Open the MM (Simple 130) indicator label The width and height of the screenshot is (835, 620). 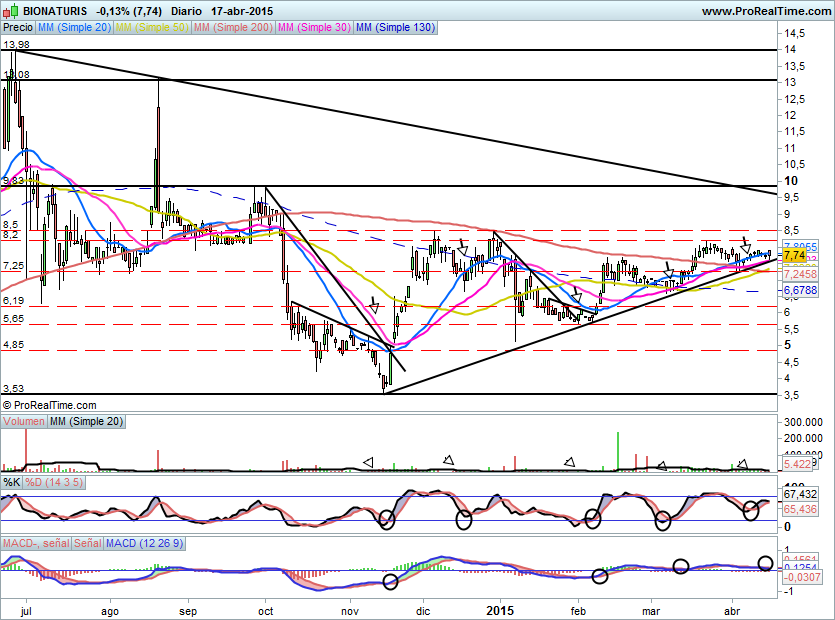(395, 27)
